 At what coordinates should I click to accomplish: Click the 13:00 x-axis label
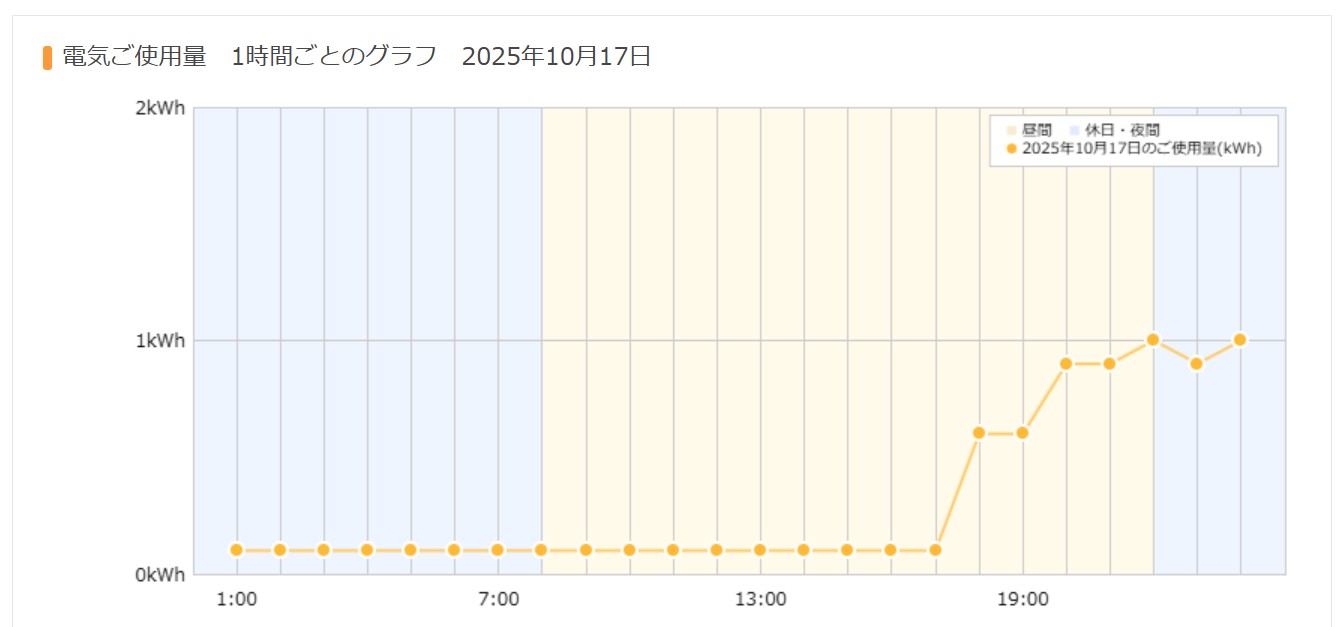[760, 600]
